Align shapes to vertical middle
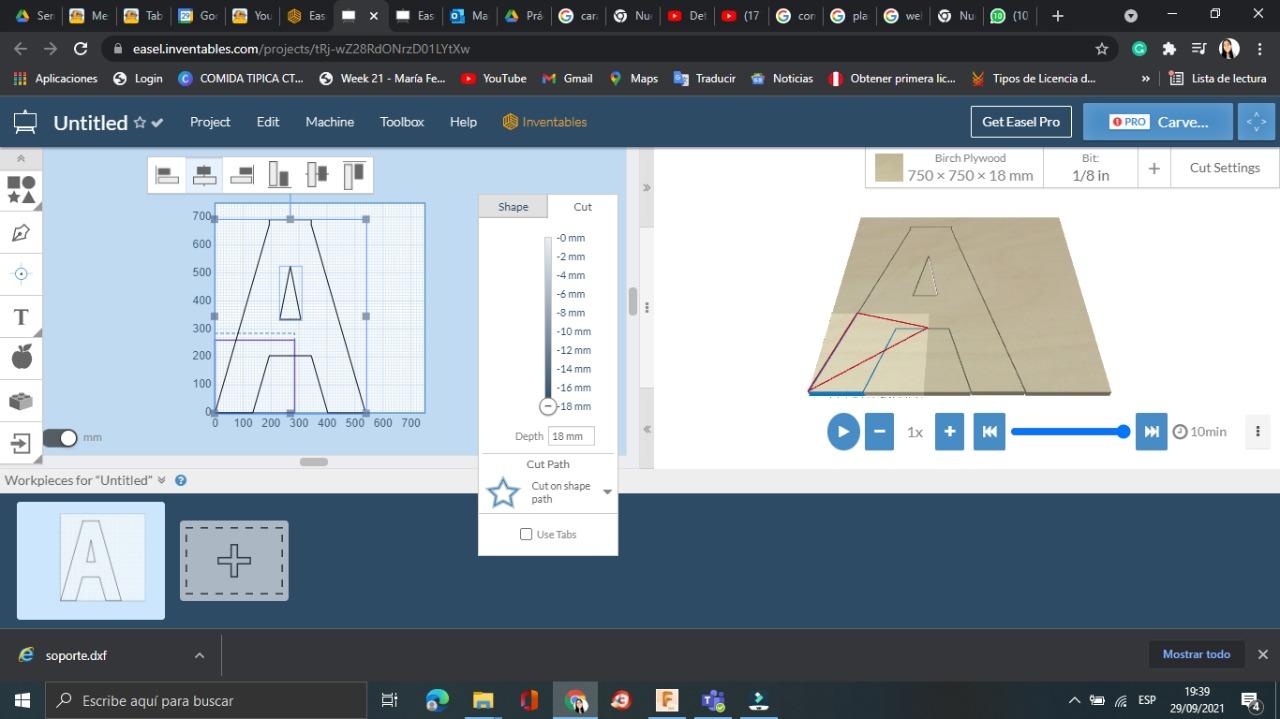Viewport: 1280px width, 719px height. [x=317, y=175]
